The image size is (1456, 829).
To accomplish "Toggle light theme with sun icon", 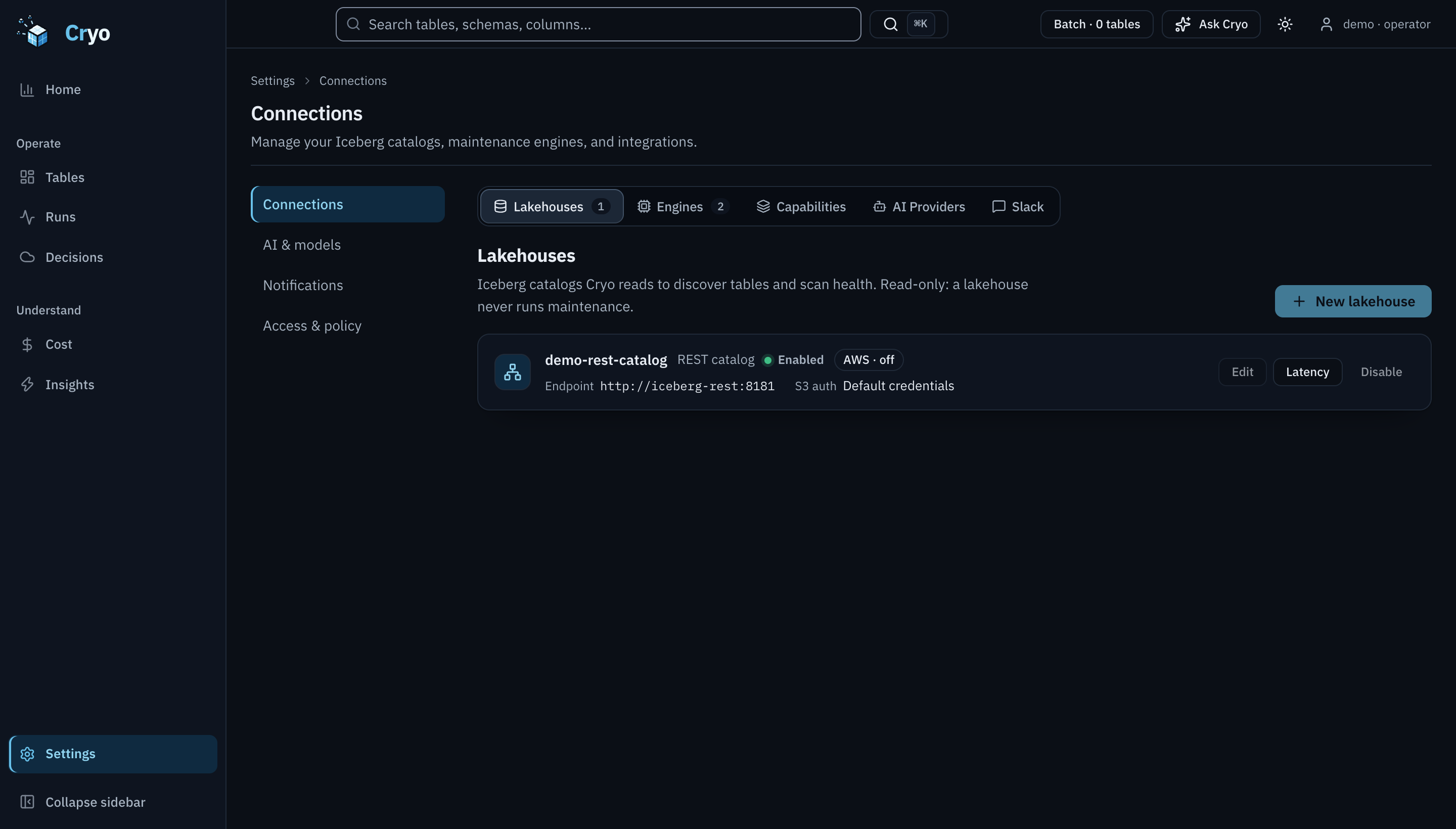I will (1285, 24).
